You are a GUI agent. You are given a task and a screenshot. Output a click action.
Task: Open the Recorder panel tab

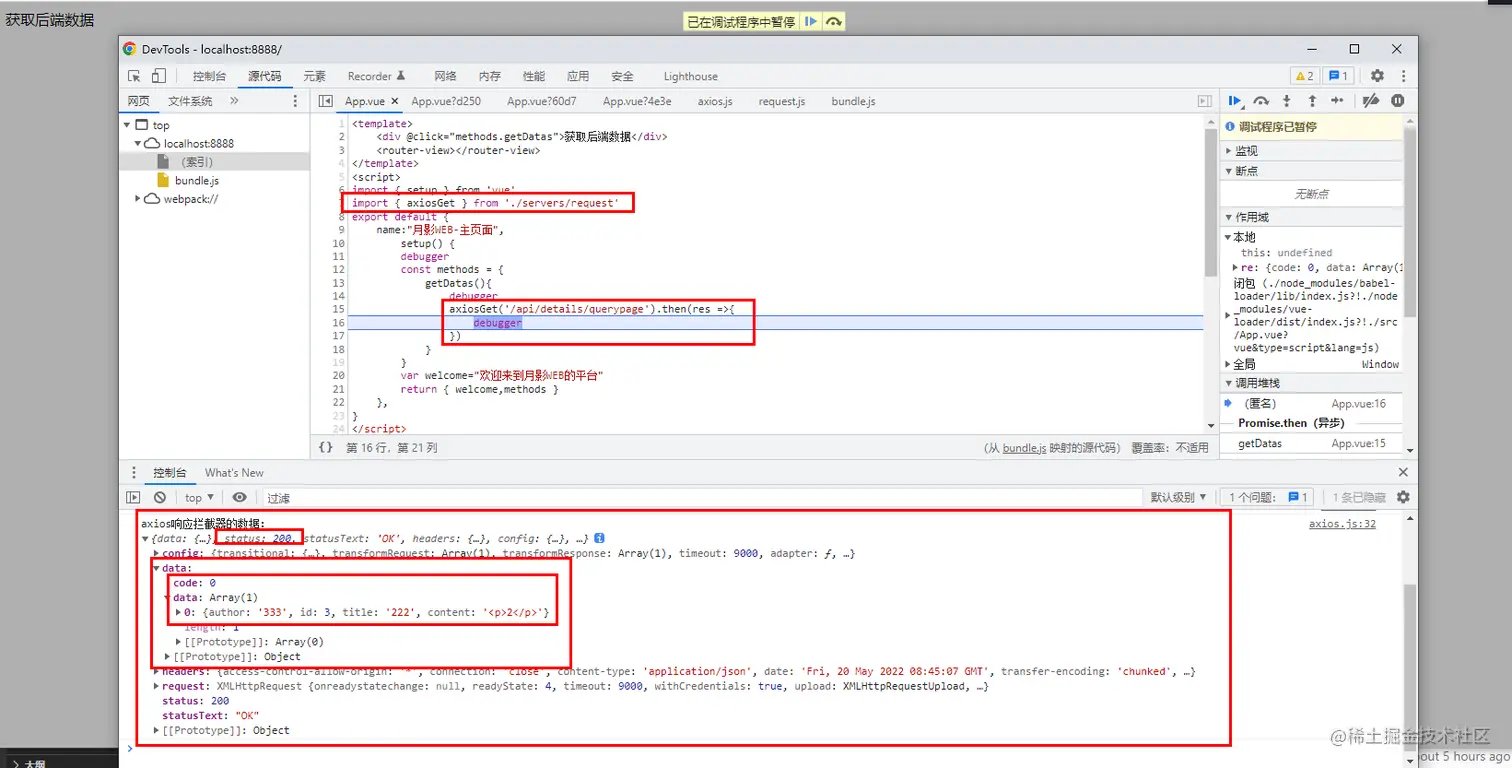[x=376, y=76]
